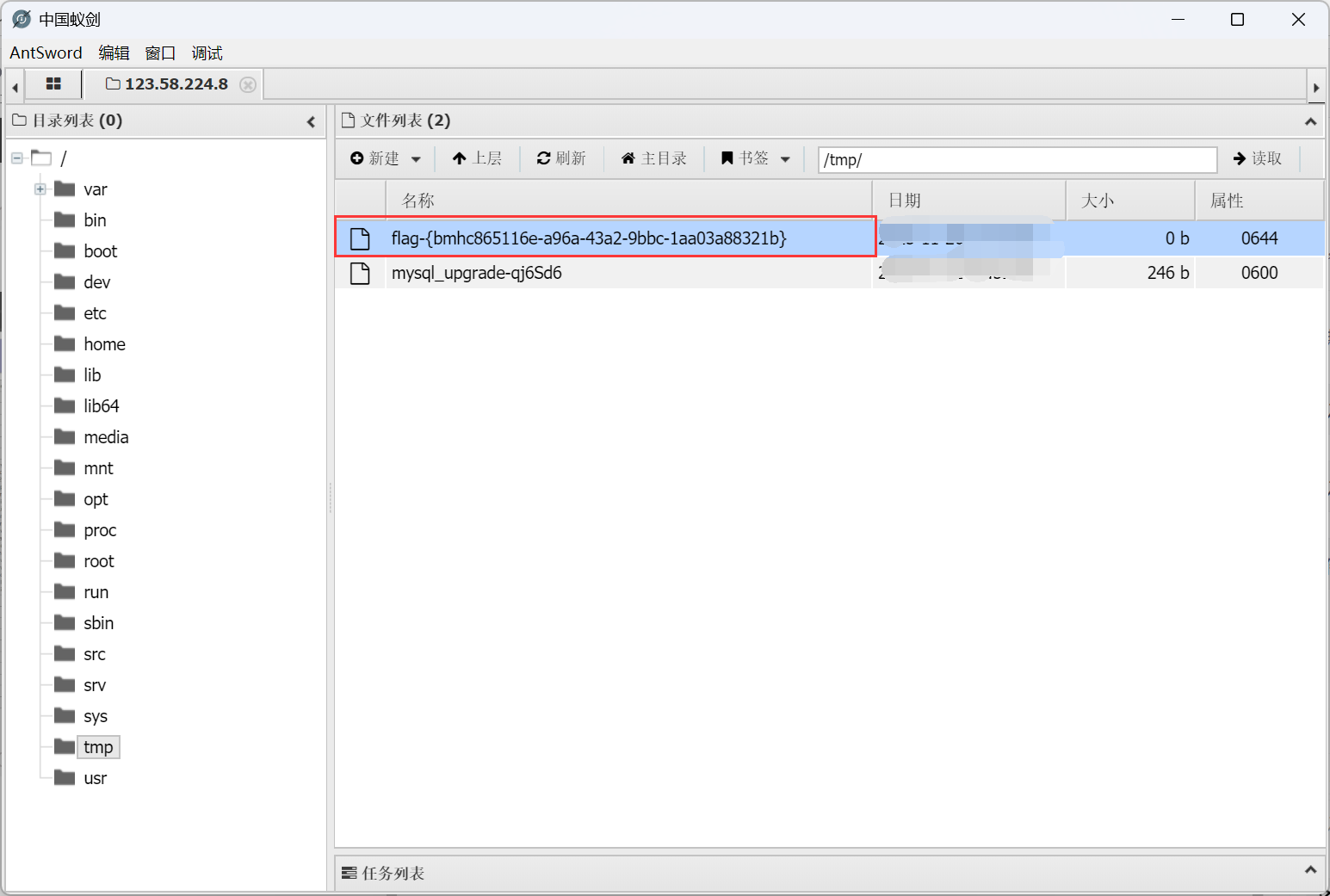The image size is (1330, 896).
Task: Sort by the 属性 column header
Action: pos(1259,201)
